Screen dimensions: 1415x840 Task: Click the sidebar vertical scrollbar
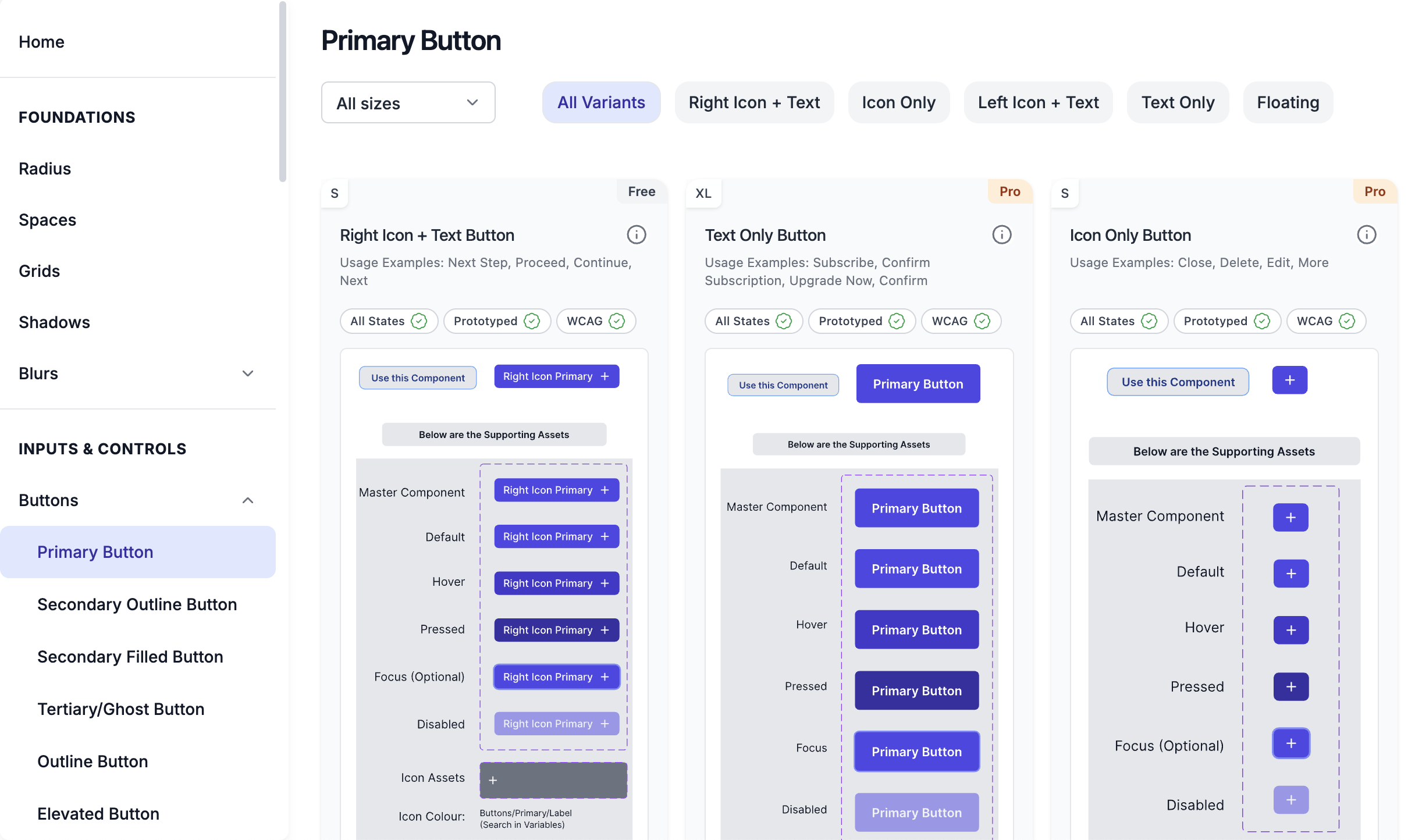pos(283,92)
